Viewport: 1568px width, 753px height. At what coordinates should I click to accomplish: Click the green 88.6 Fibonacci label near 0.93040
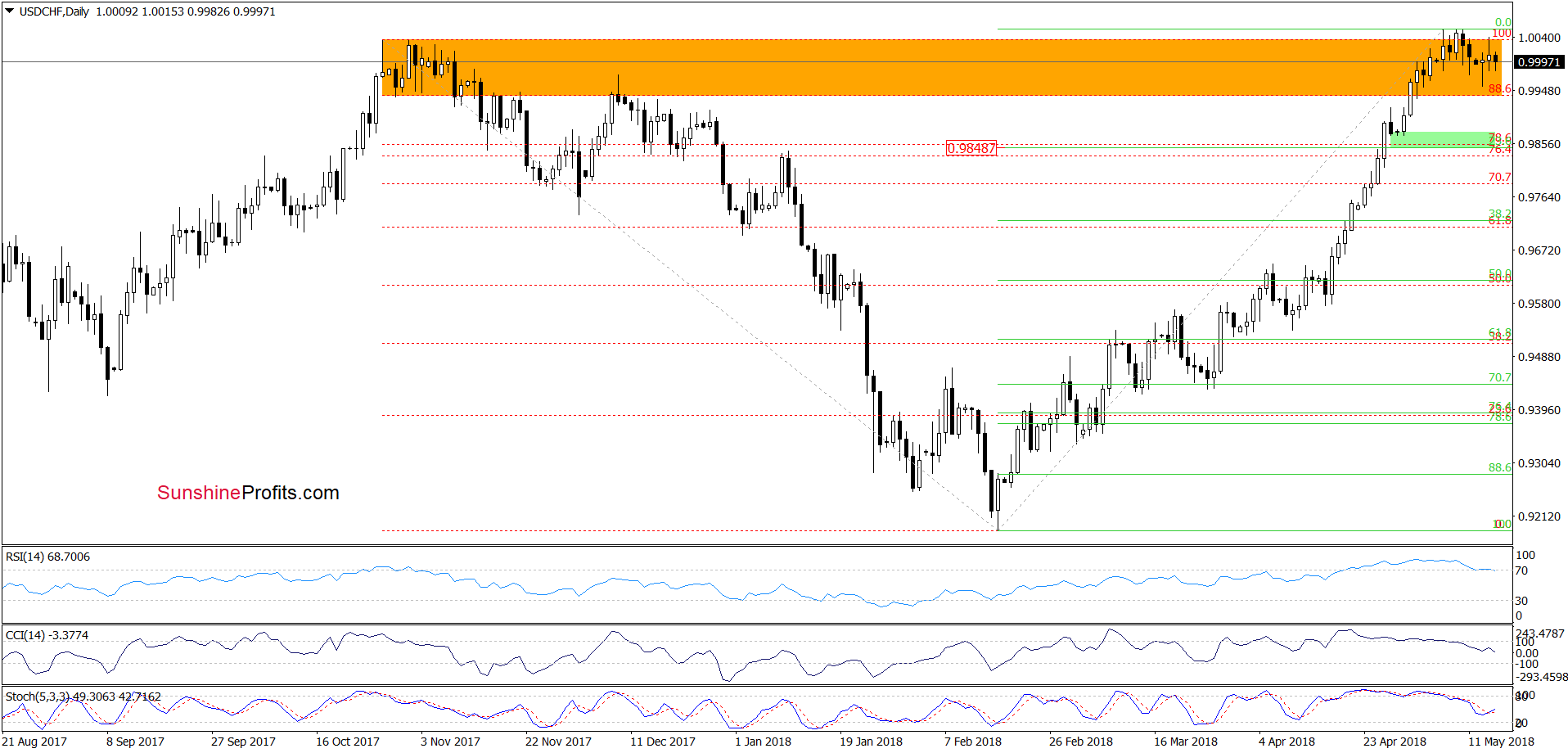[x=1499, y=467]
